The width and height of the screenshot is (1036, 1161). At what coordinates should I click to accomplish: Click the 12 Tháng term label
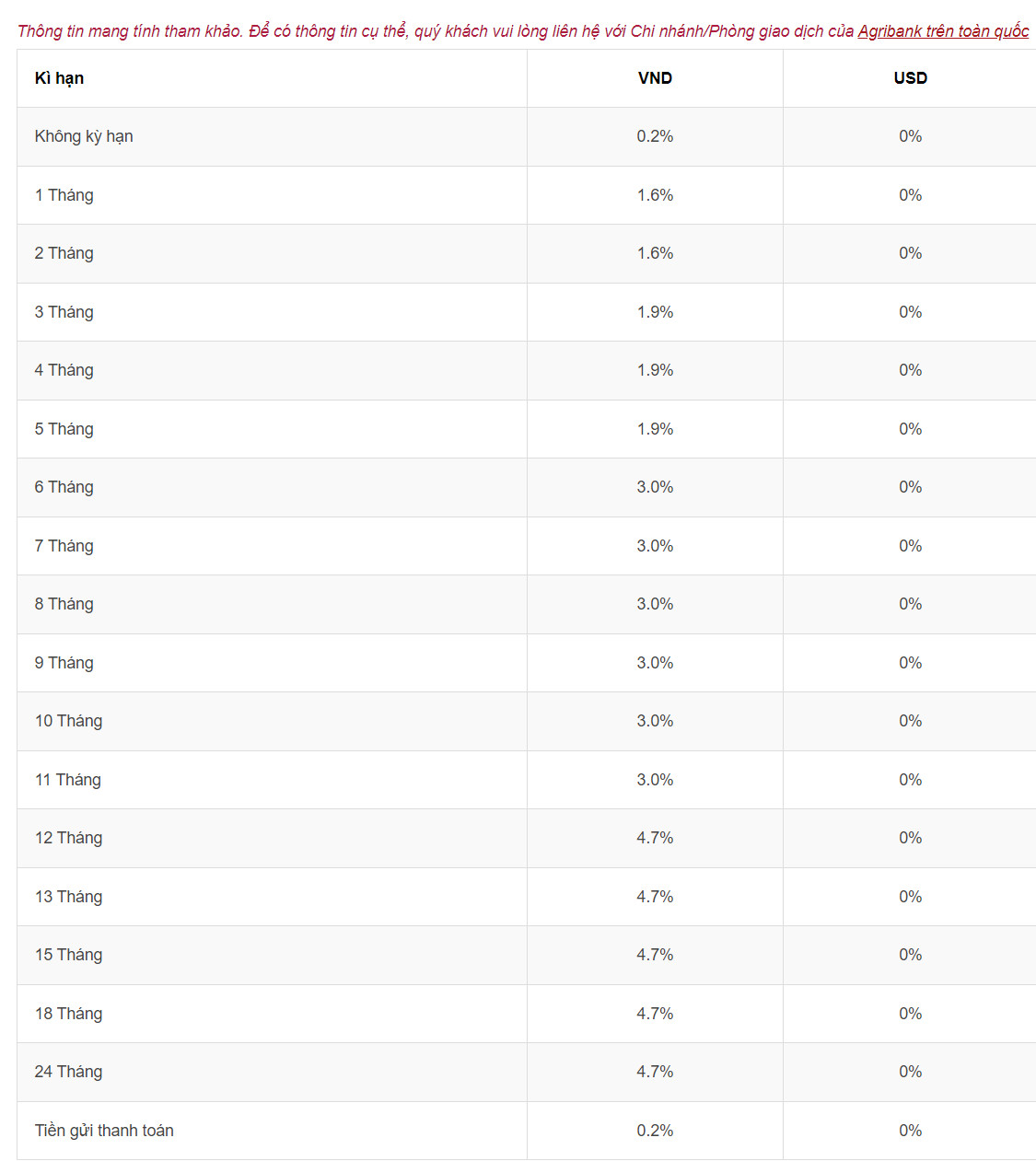click(x=68, y=838)
